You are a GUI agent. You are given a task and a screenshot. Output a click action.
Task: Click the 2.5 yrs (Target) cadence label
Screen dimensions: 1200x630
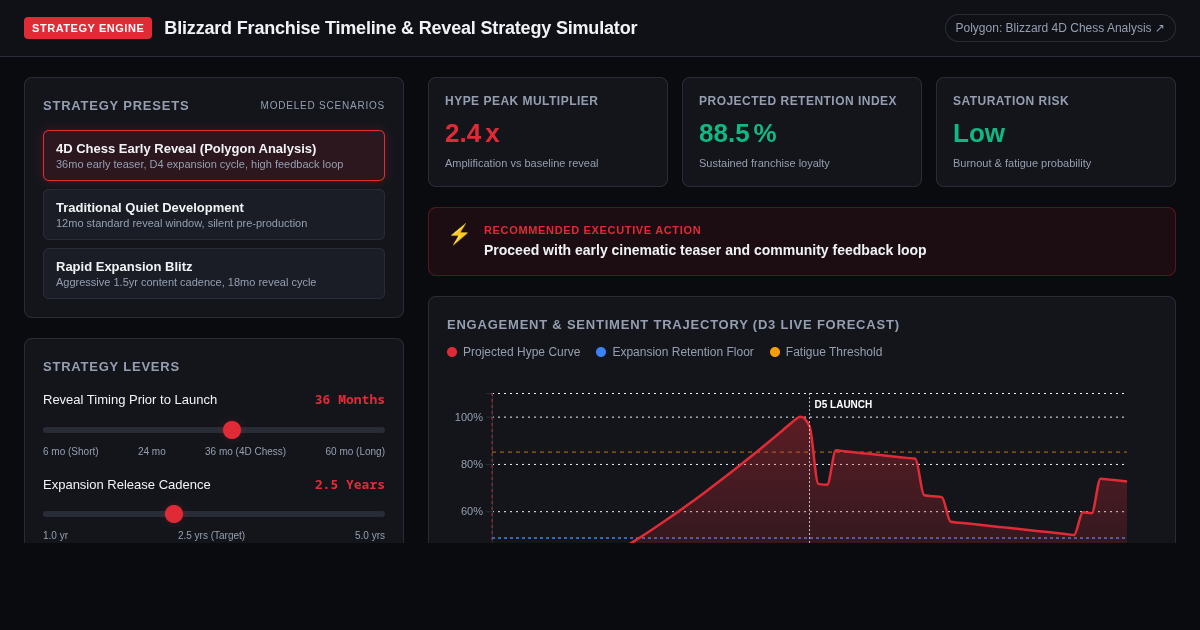[212, 535]
